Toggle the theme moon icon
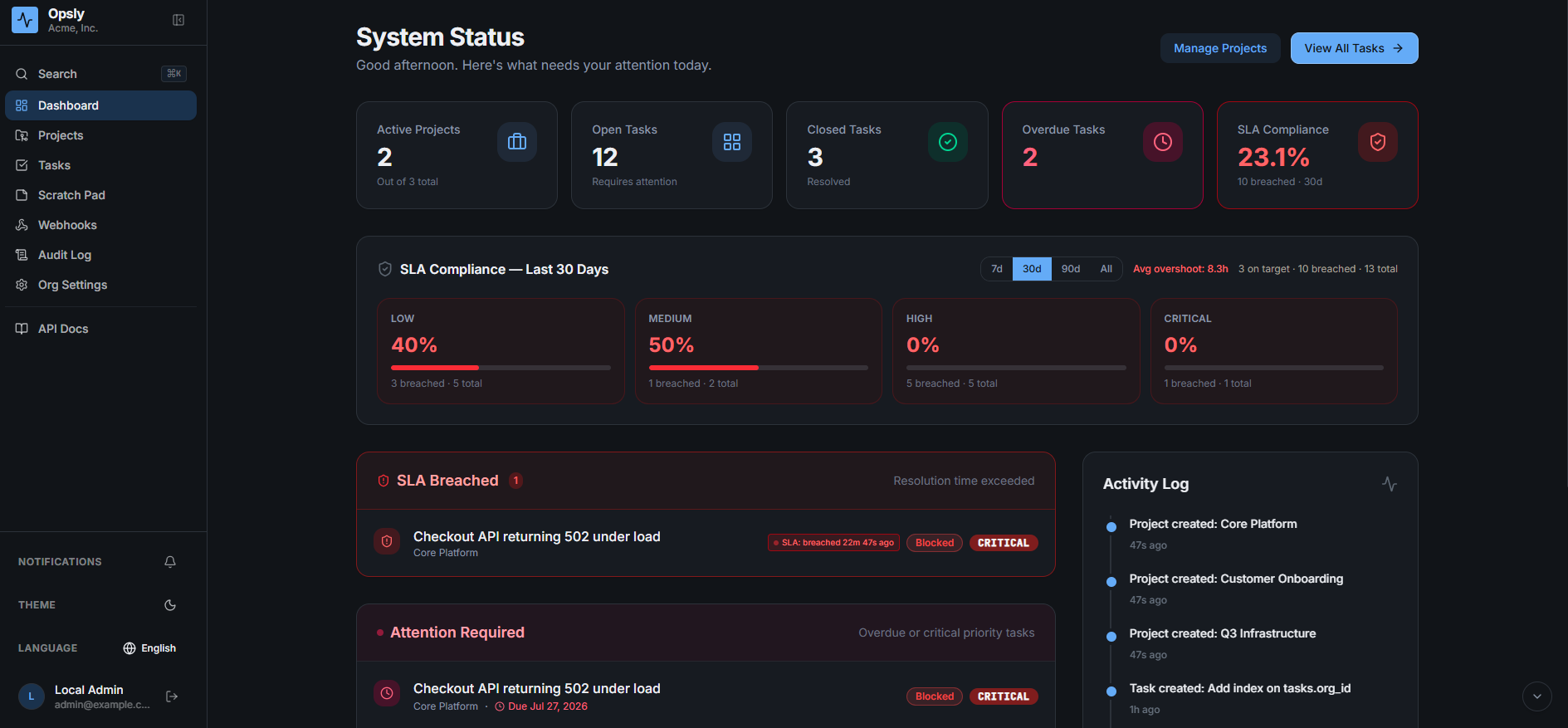This screenshot has width=1568, height=728. click(x=170, y=605)
